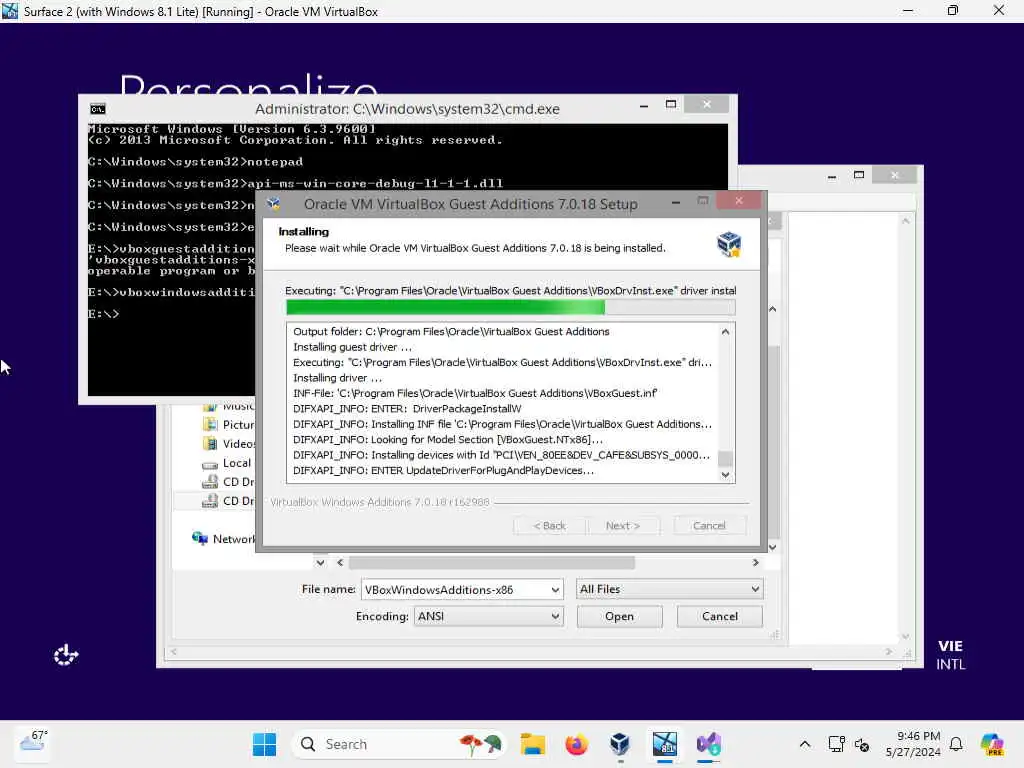1024x768 pixels.
Task: Click the taskbar clock showing 9:46 PM
Action: [912, 744]
